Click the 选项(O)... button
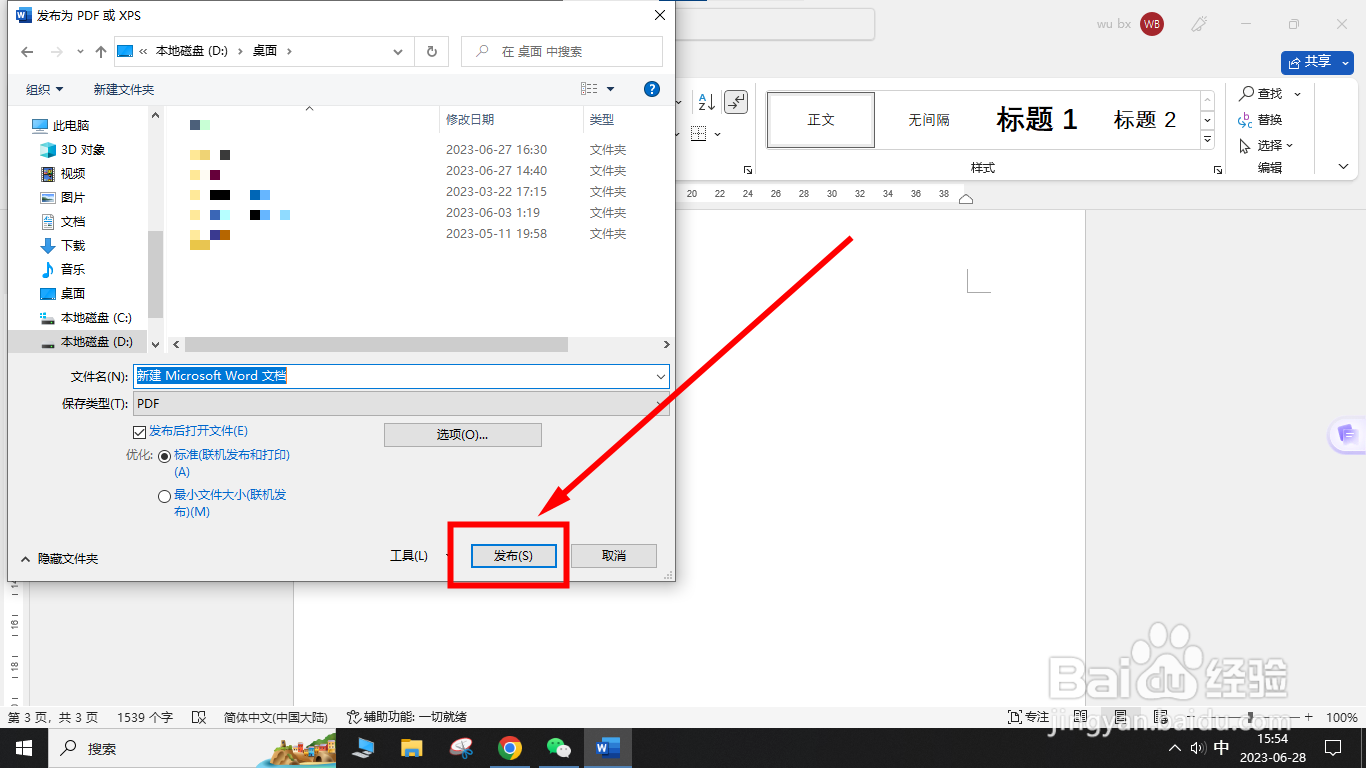The image size is (1366, 768). (463, 435)
